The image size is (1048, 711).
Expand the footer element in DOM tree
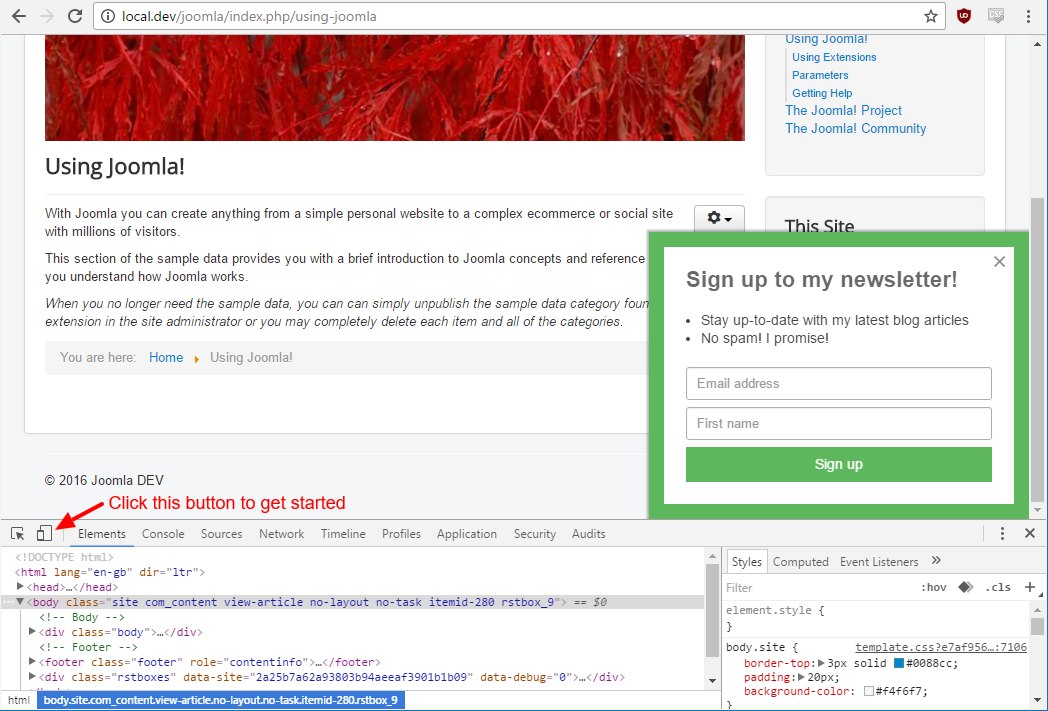tap(33, 662)
